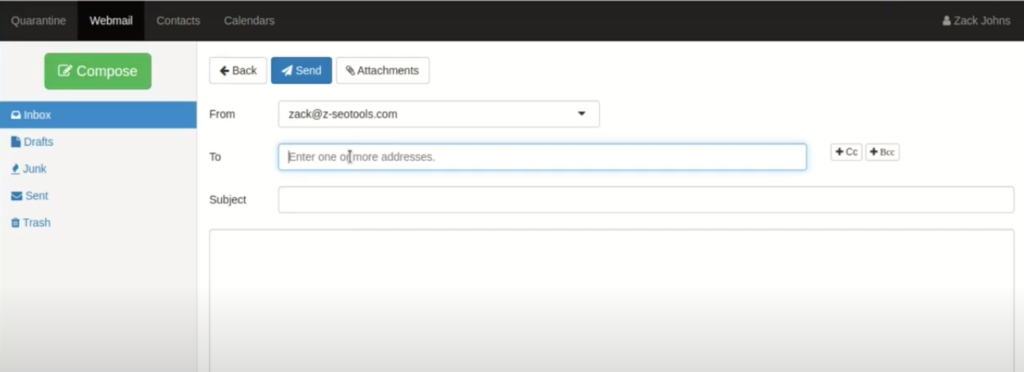The image size is (1024, 372).
Task: Open the Calendars tab
Action: coord(249,21)
